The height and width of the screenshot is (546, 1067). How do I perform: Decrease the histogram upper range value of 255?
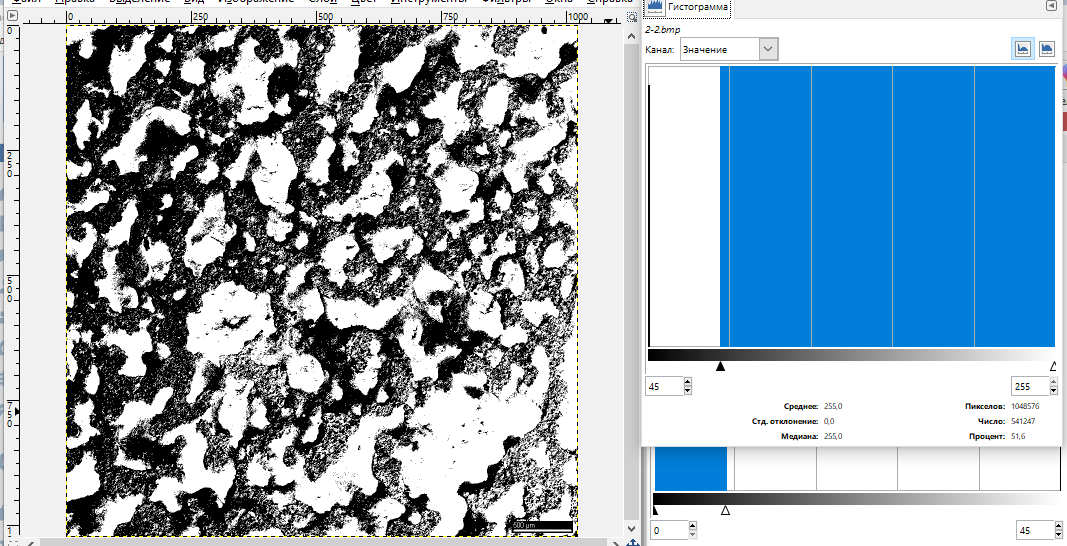click(x=1052, y=391)
